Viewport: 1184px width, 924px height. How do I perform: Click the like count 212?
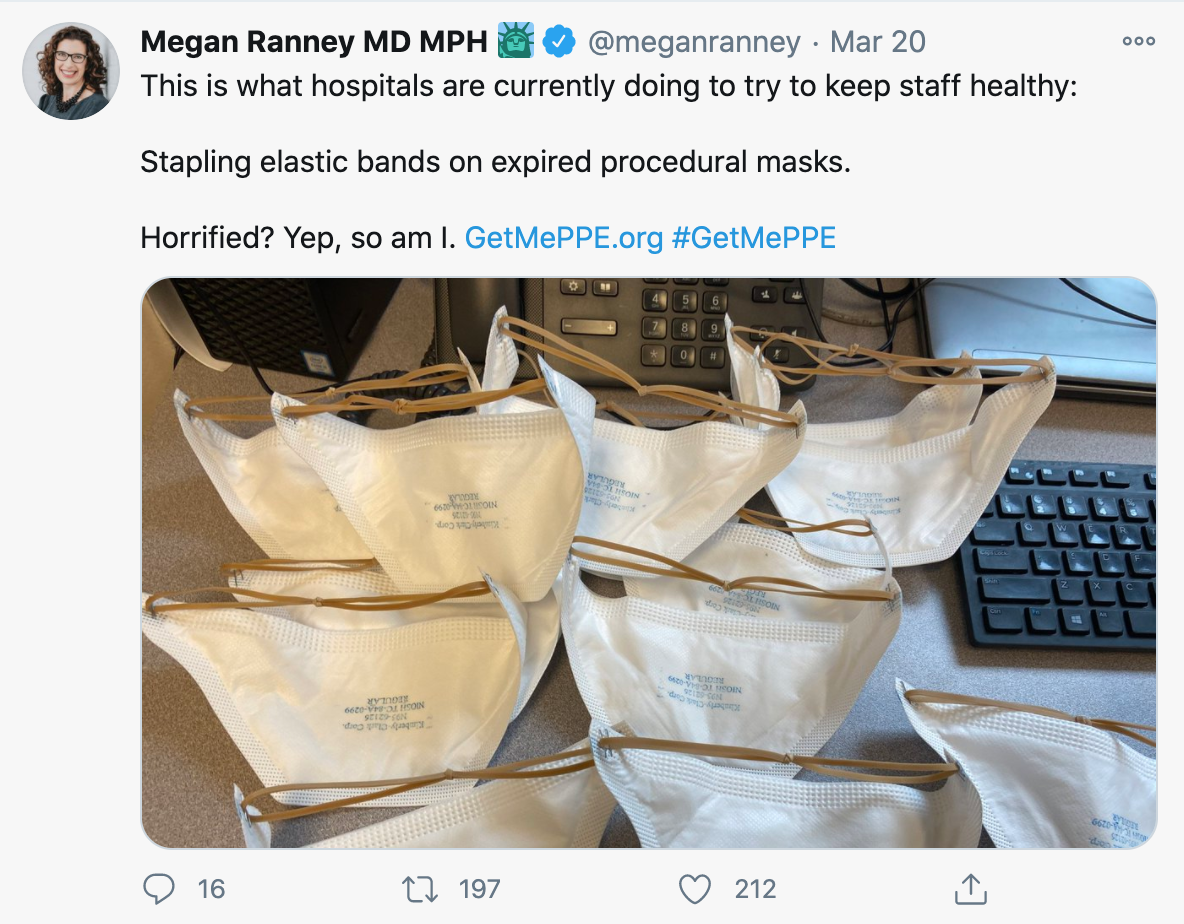coord(755,889)
